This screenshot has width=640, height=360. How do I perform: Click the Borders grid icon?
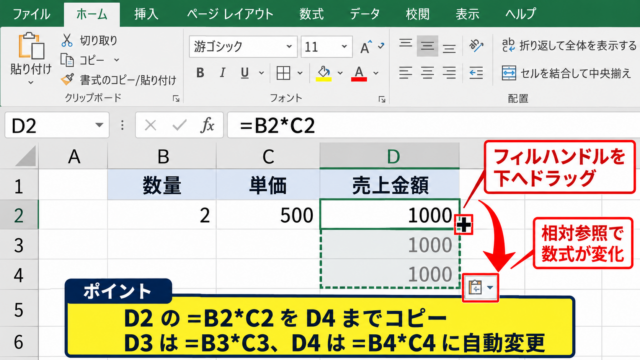283,73
